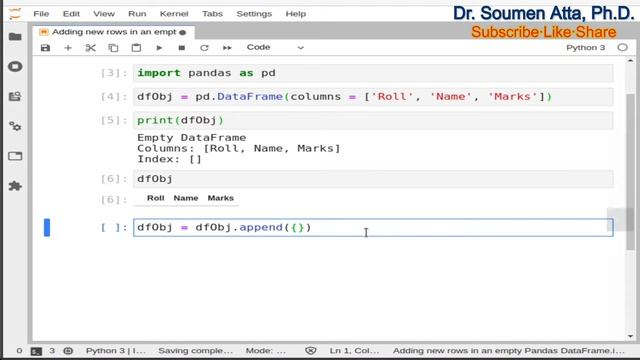Insert a cell below with plus icon
This screenshot has height=360, width=640.
[68, 48]
